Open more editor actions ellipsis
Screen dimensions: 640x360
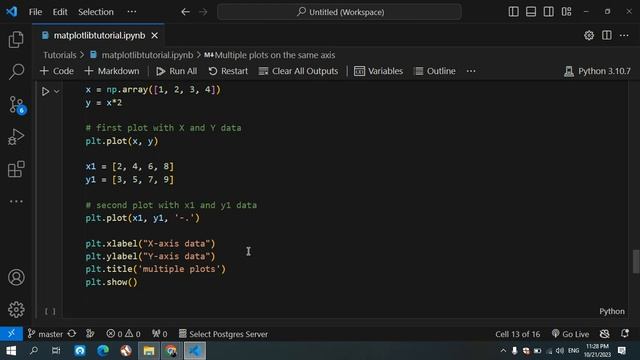pyautogui.click(x=624, y=36)
